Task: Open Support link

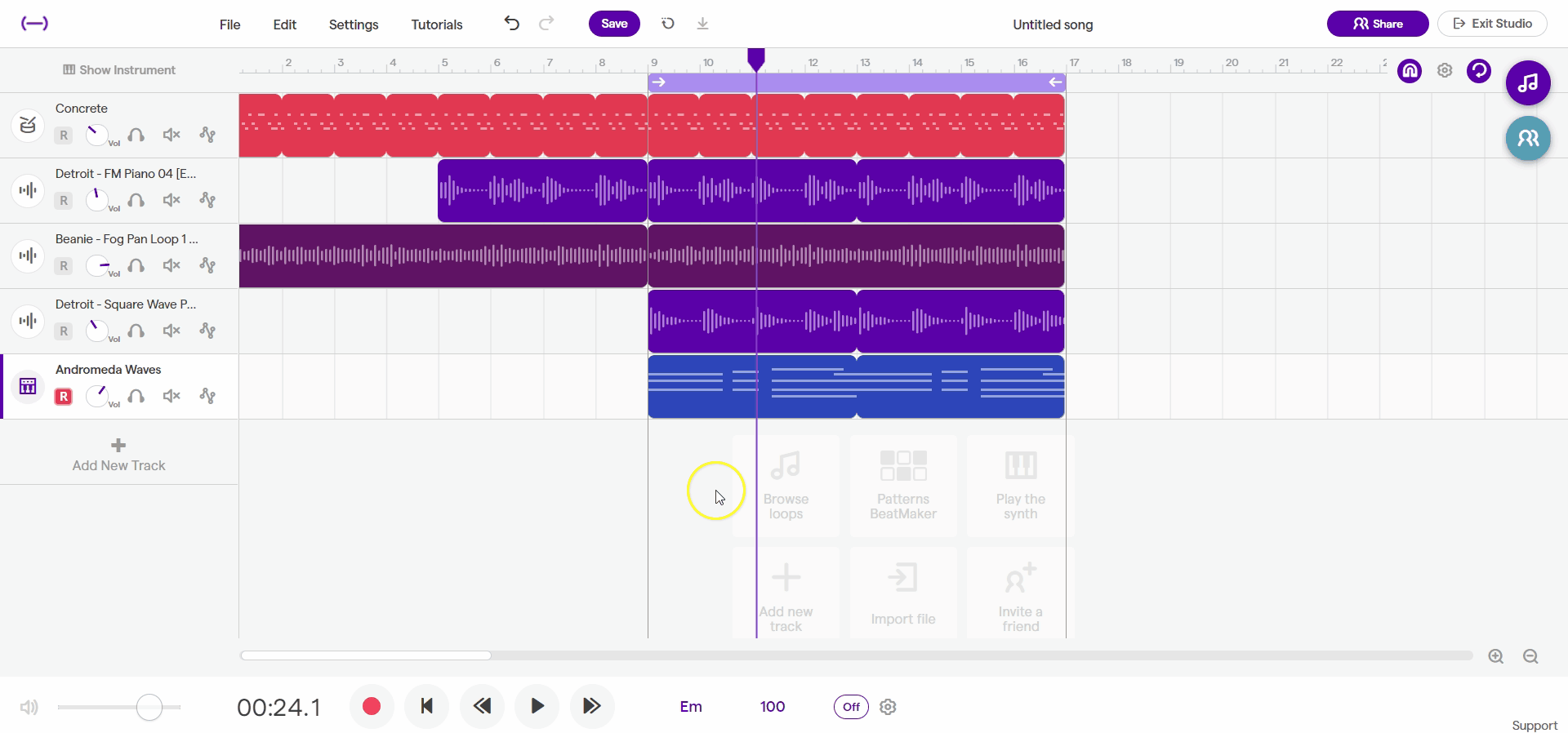Action: point(1535,726)
